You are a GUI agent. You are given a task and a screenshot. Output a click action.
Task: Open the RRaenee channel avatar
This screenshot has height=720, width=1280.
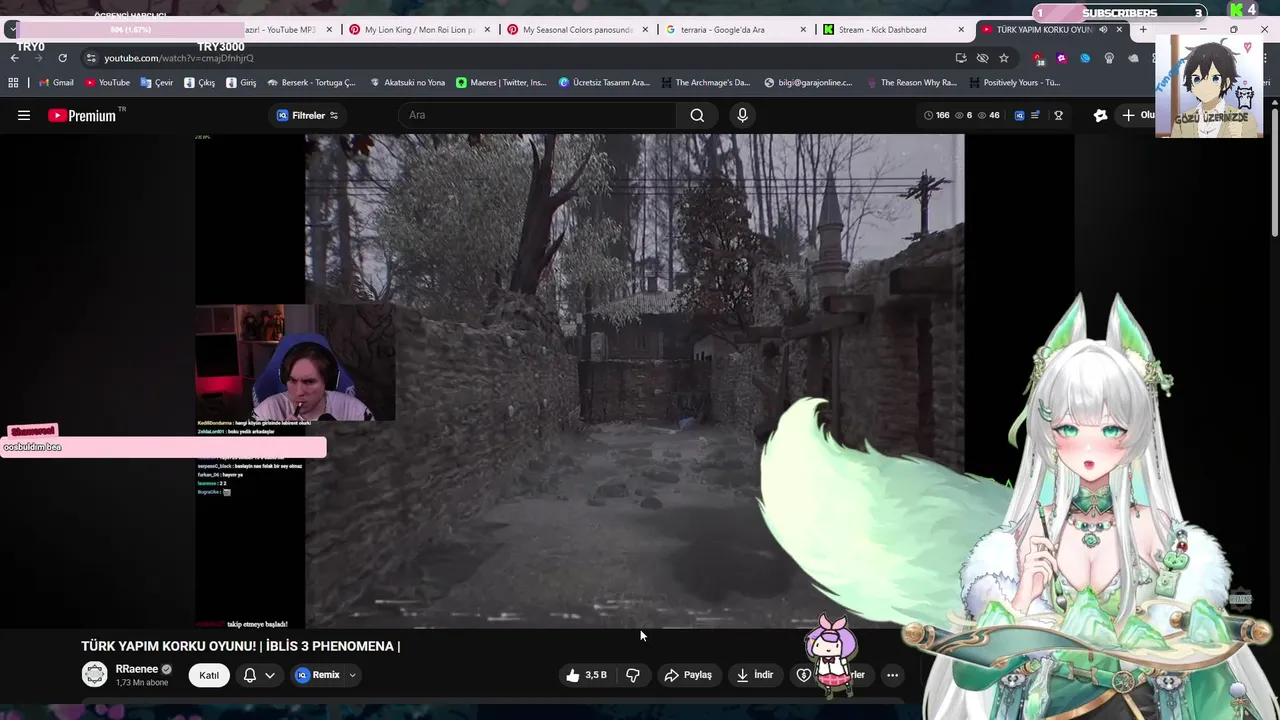[94, 675]
